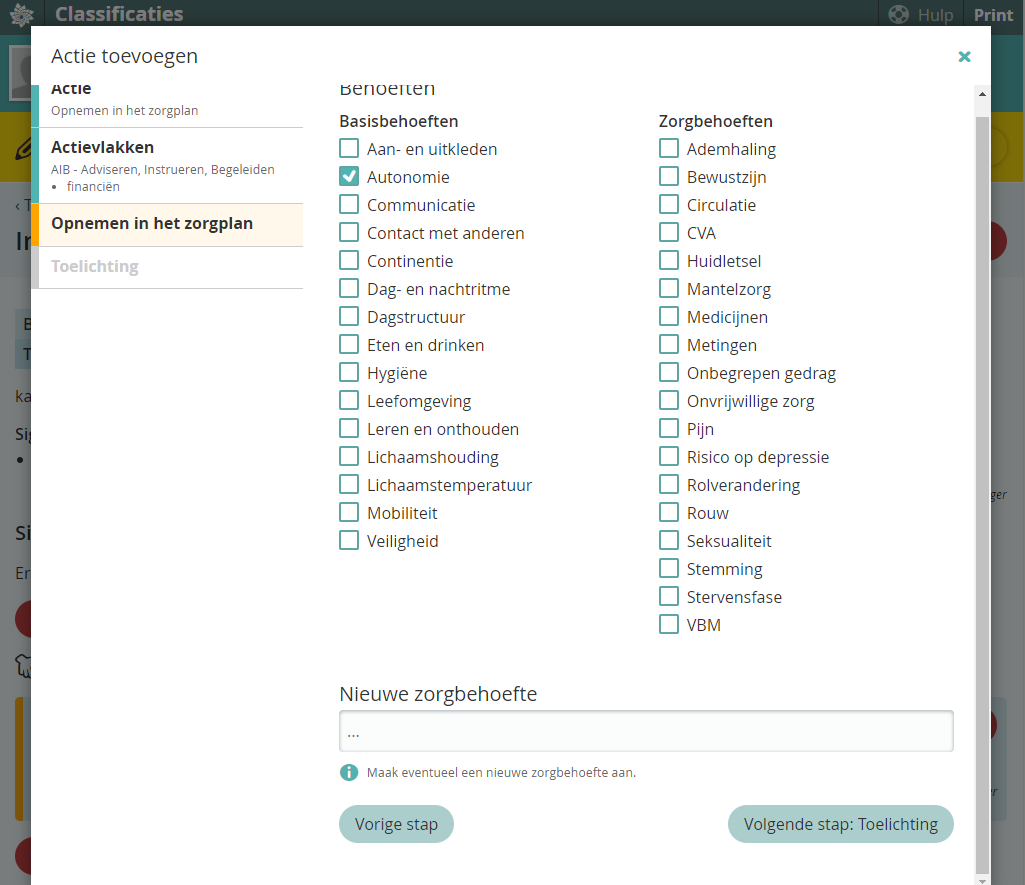
Task: Click the dialog scrollbar up arrow
Action: 982,95
